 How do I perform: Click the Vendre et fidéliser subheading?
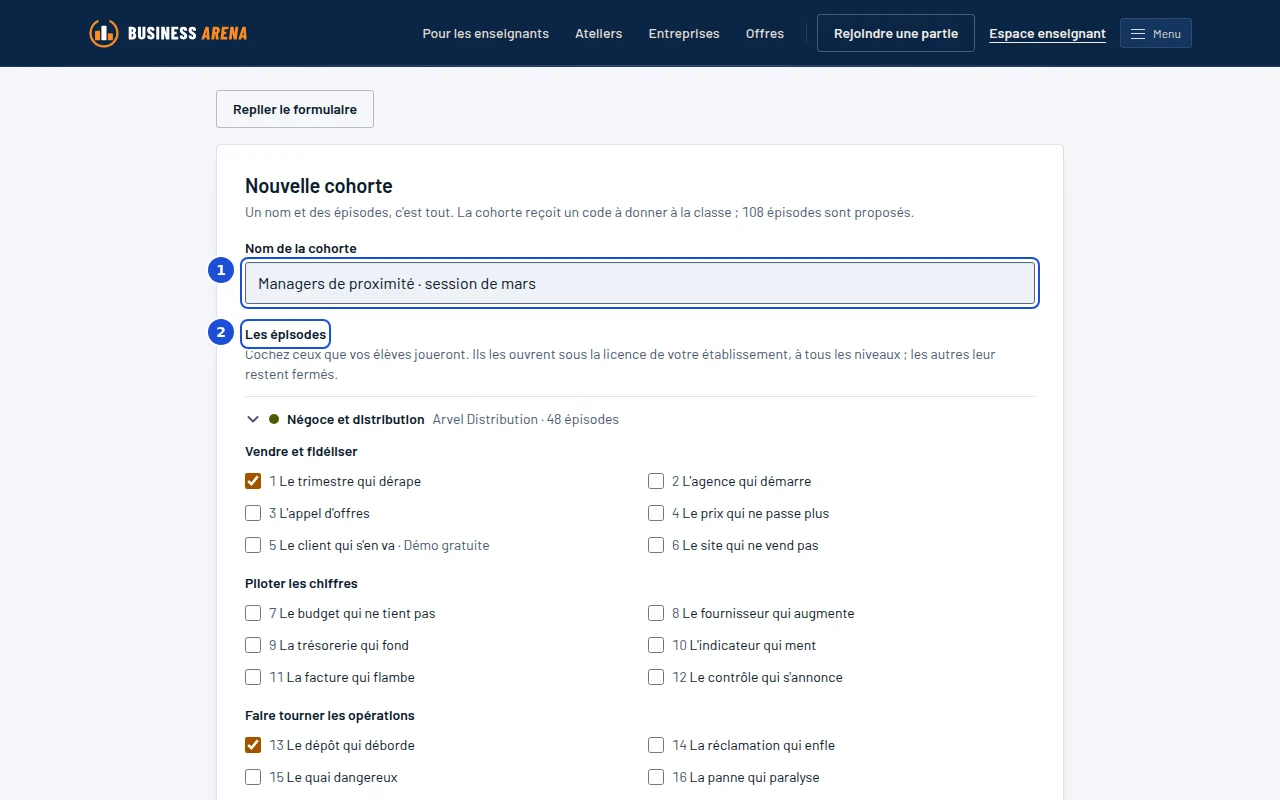pos(301,452)
